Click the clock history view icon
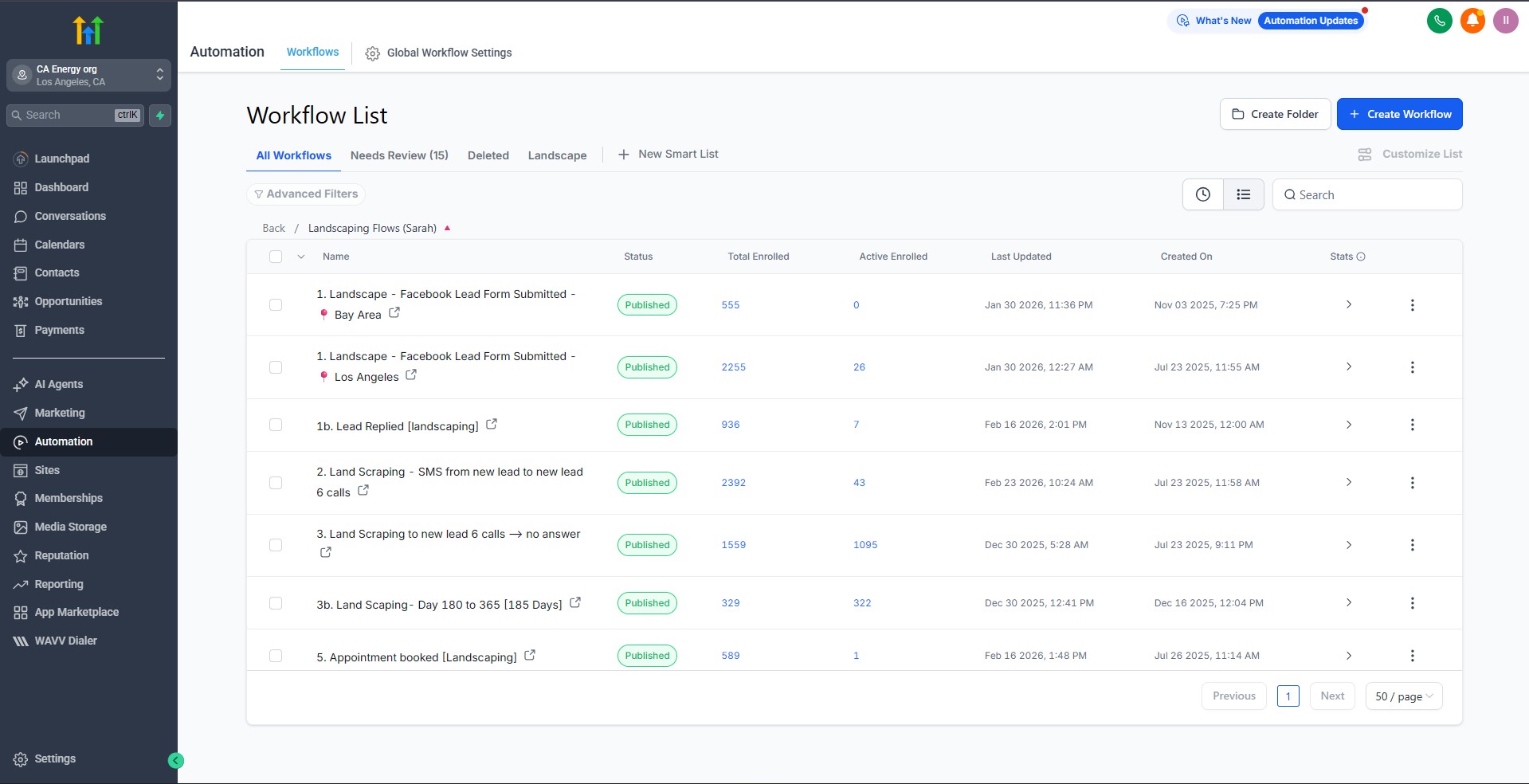Screen dimensions: 1529x784 [x=1202, y=194]
